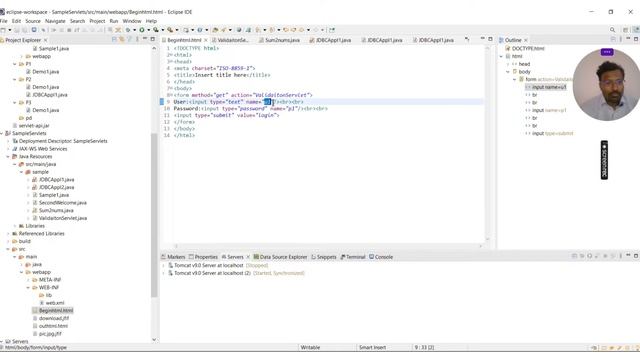Click the Debug bug icon in toolbar
The image size is (640, 360).
[128, 30]
